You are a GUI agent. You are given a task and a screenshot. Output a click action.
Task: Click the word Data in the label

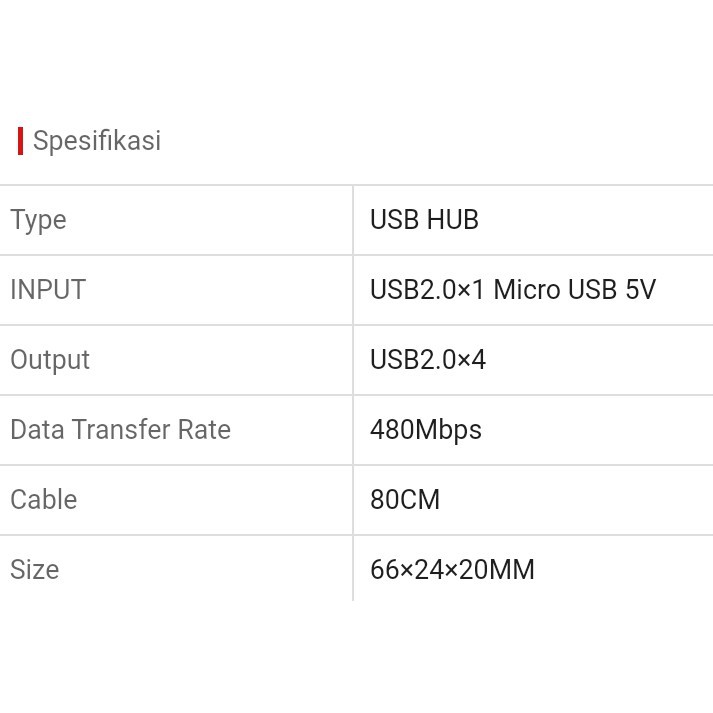[36, 430]
